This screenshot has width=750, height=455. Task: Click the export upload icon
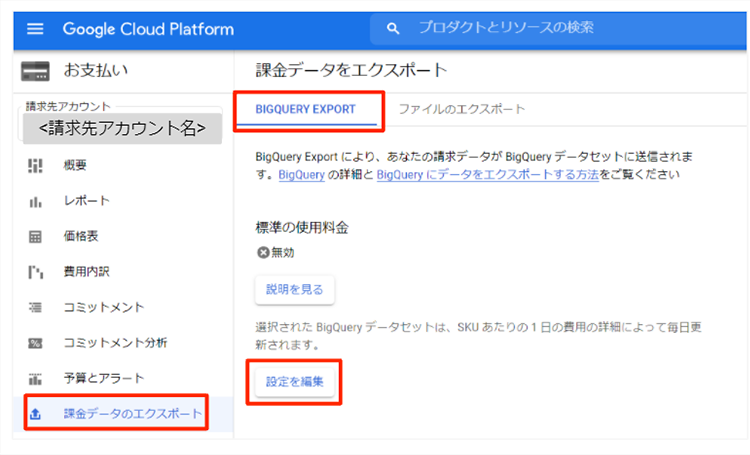tap(35, 414)
